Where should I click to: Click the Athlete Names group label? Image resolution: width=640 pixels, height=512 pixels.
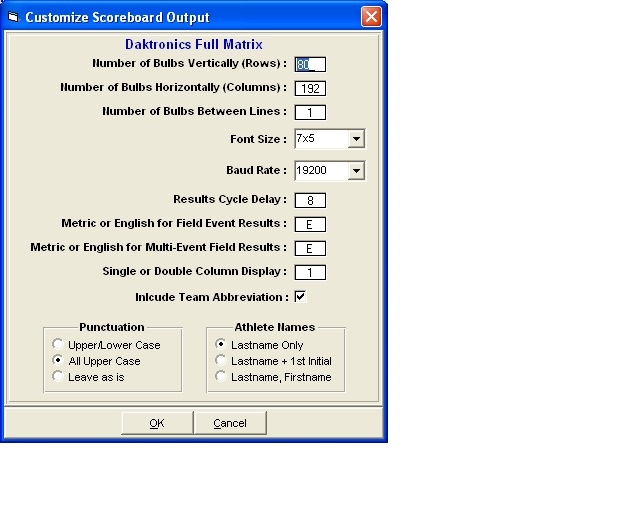(x=275, y=327)
